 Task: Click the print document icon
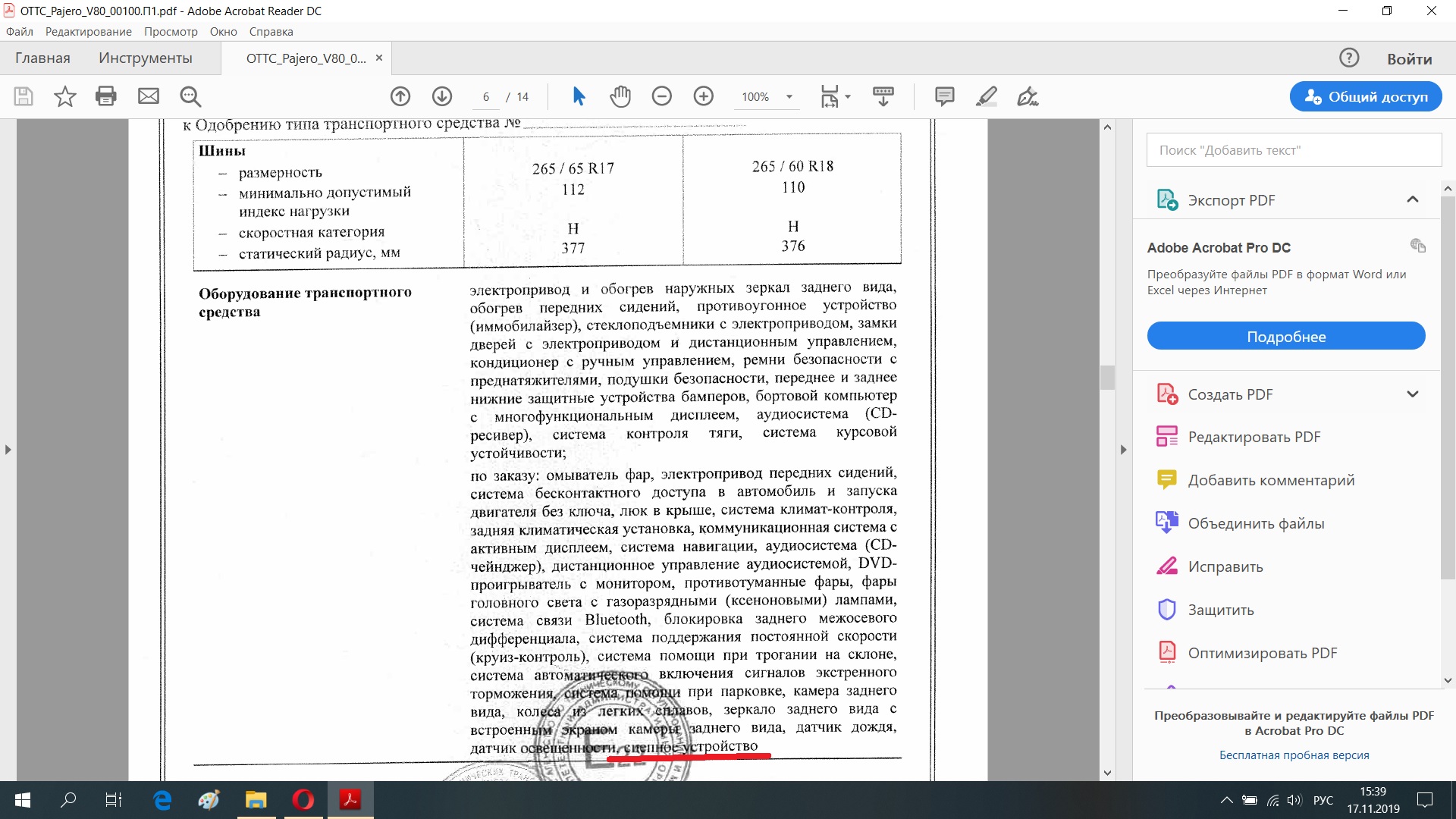[106, 96]
